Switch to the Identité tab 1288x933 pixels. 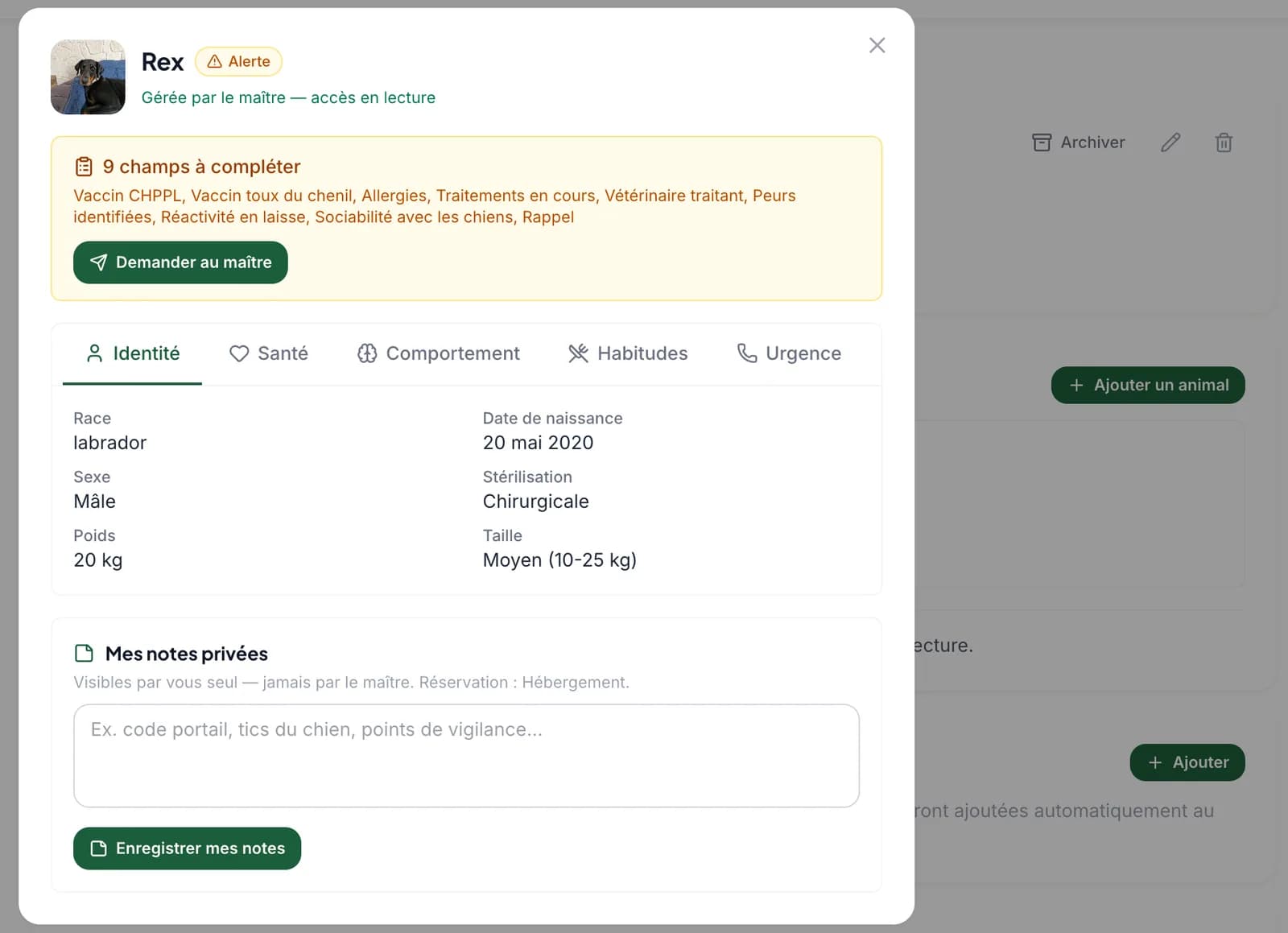click(x=132, y=353)
